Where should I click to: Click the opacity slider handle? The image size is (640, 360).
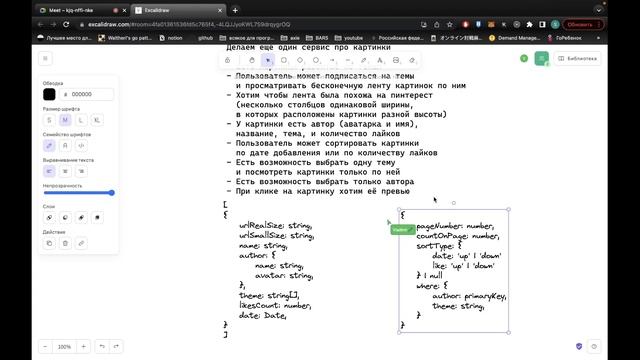[111, 193]
